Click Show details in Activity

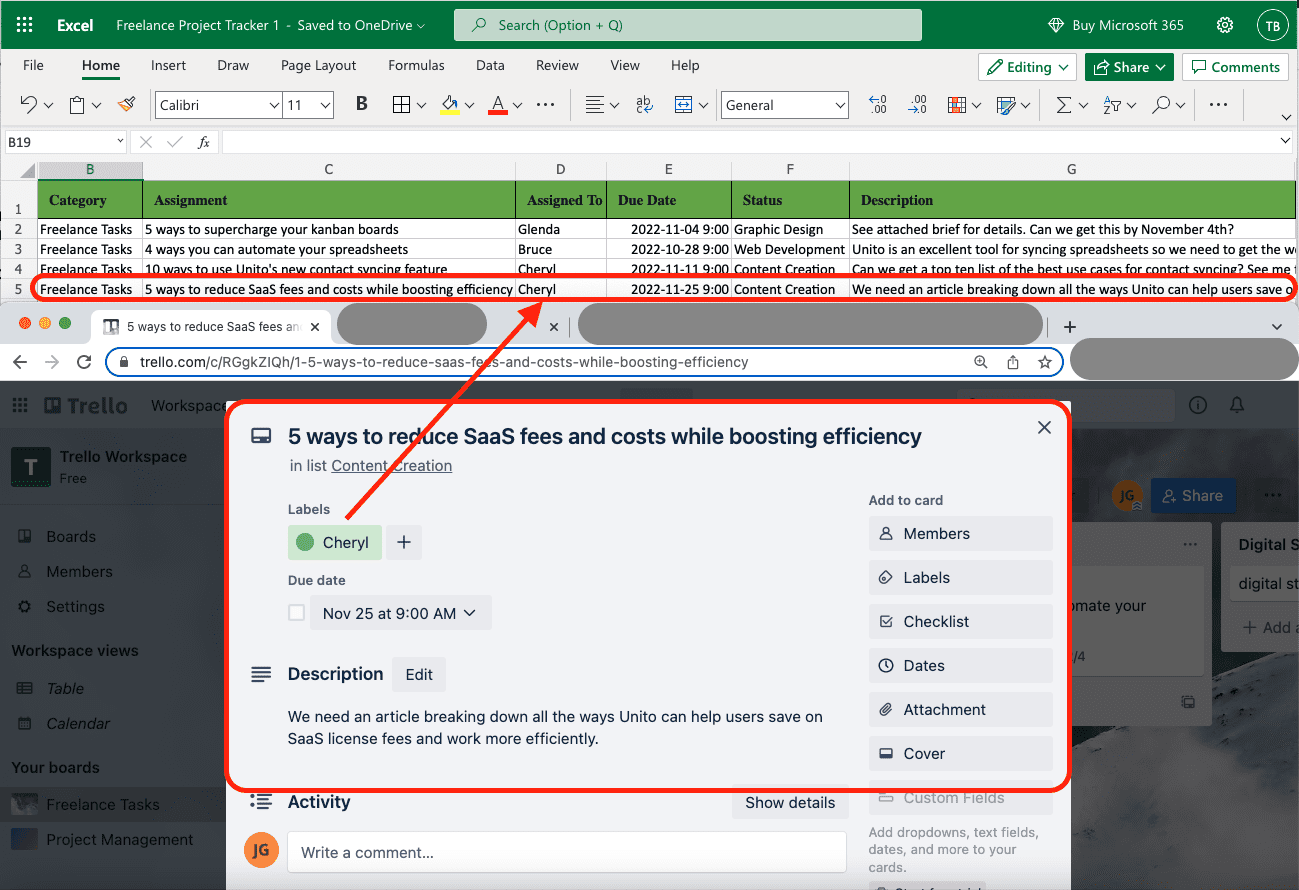pyautogui.click(x=790, y=802)
